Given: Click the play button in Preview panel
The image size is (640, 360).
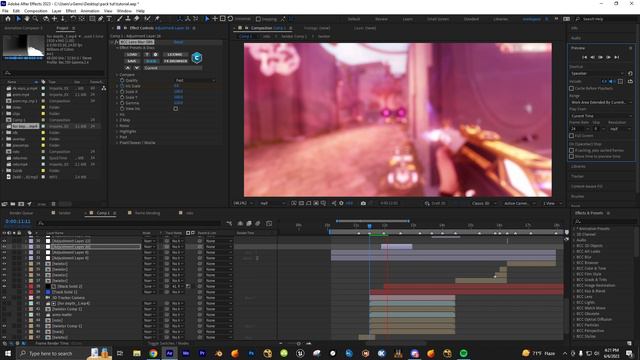Looking at the screenshot, I should point(600,58).
